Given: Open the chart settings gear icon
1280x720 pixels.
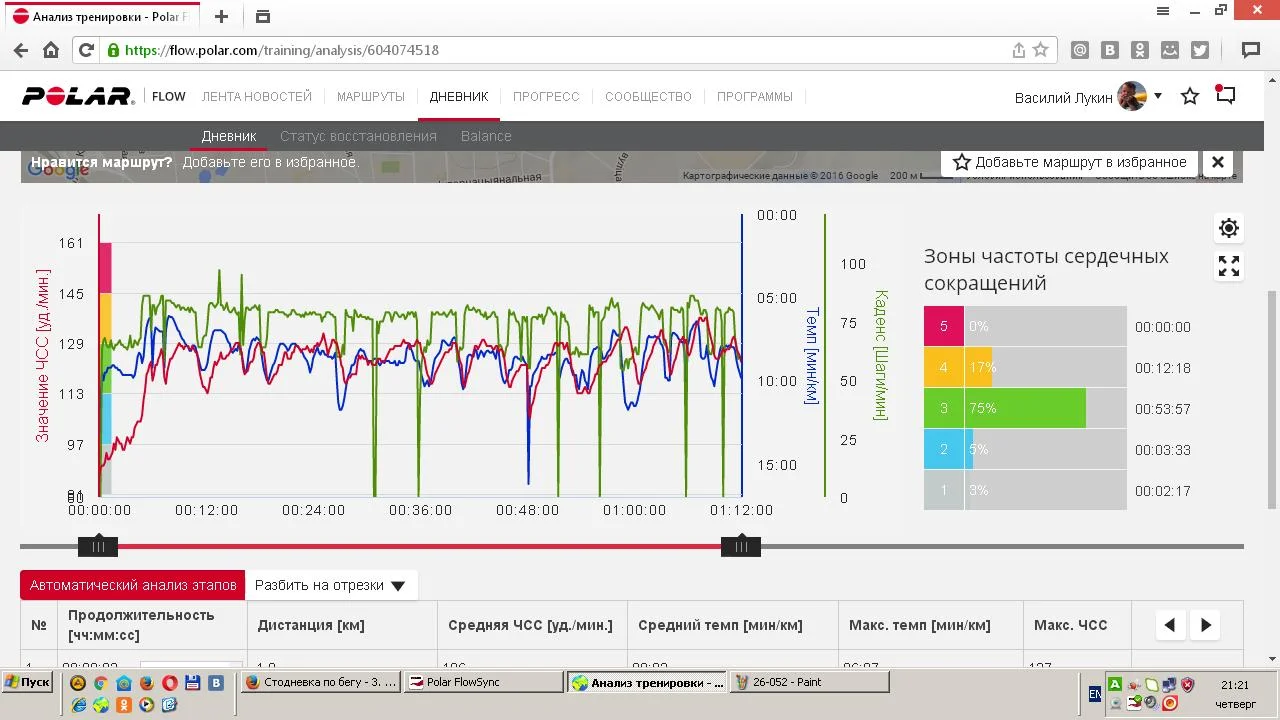Looking at the screenshot, I should pyautogui.click(x=1228, y=228).
